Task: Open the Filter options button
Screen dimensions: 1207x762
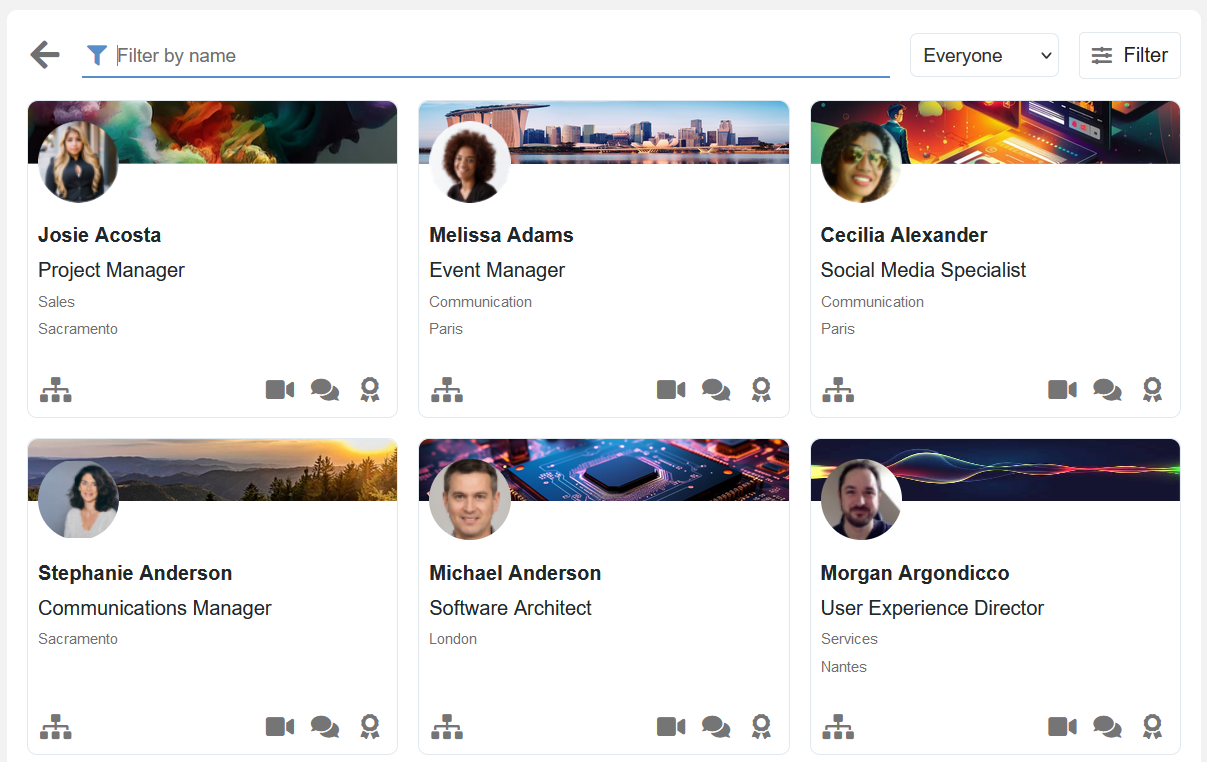Action: 1129,55
